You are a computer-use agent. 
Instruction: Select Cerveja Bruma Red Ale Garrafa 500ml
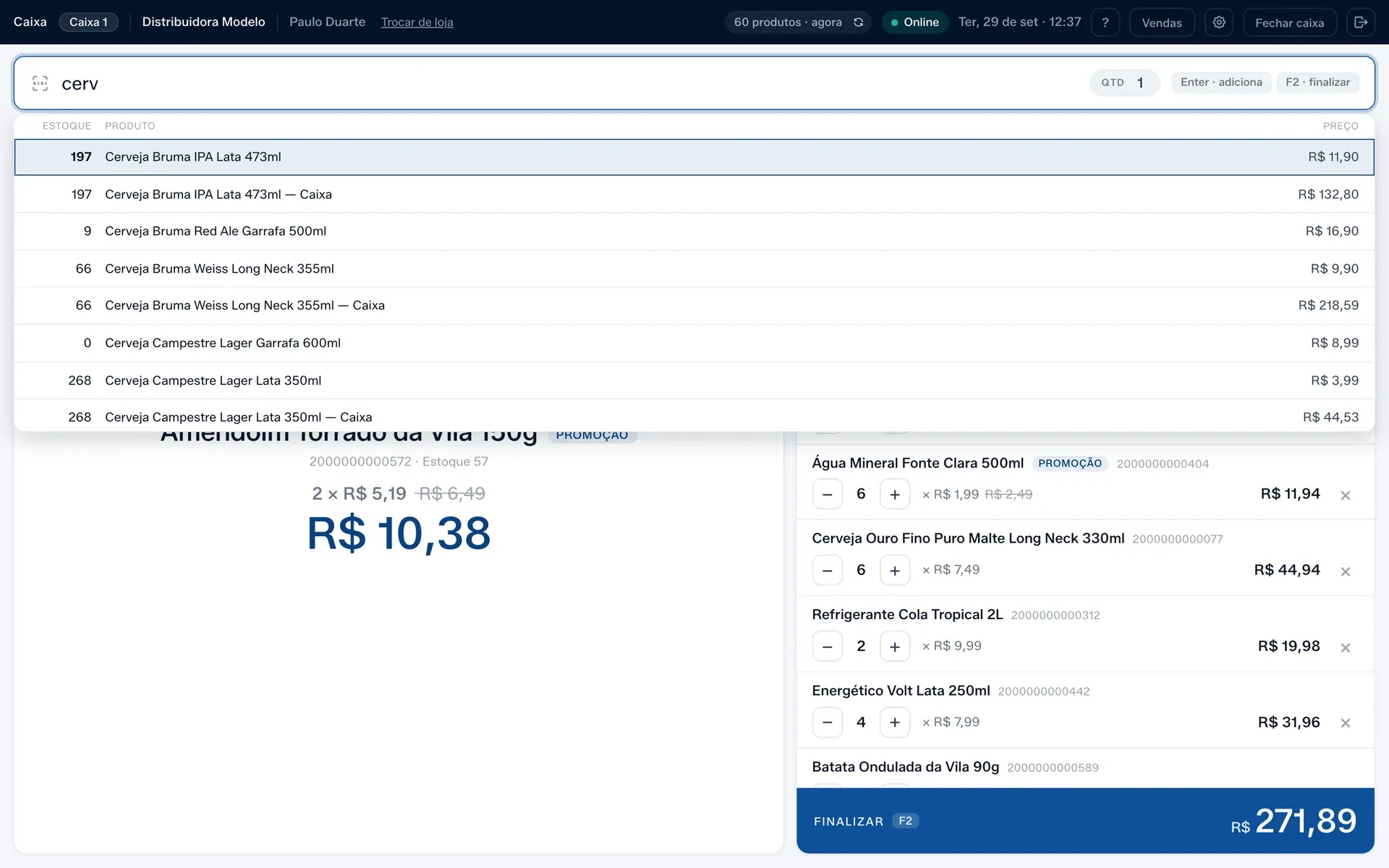click(694, 231)
